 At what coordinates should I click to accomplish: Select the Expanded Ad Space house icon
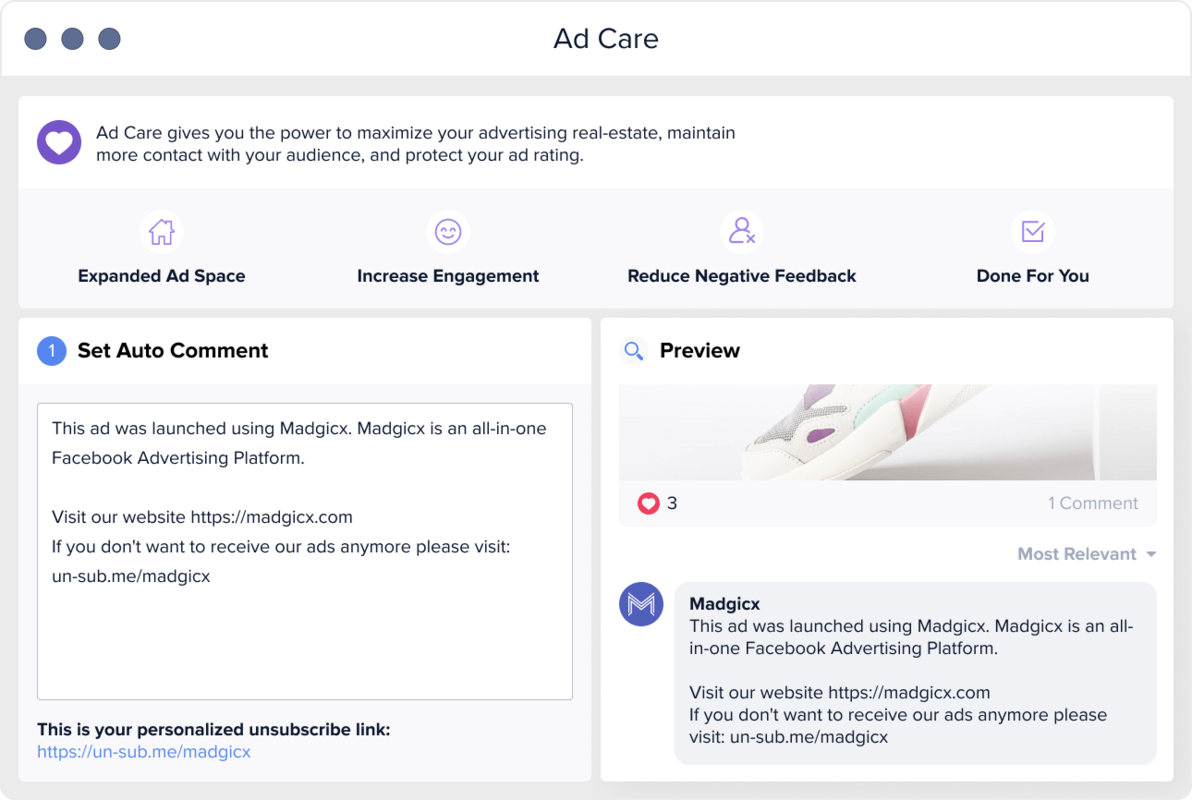tap(162, 231)
